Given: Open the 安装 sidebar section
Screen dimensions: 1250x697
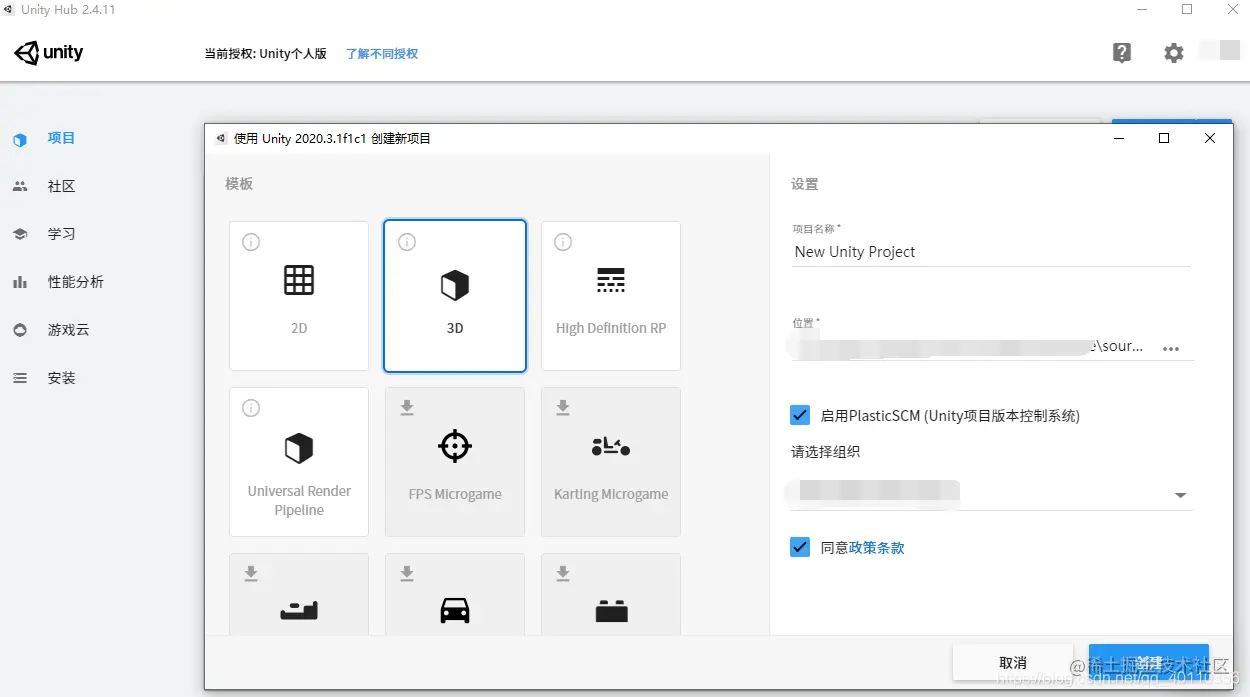Looking at the screenshot, I should [x=60, y=377].
